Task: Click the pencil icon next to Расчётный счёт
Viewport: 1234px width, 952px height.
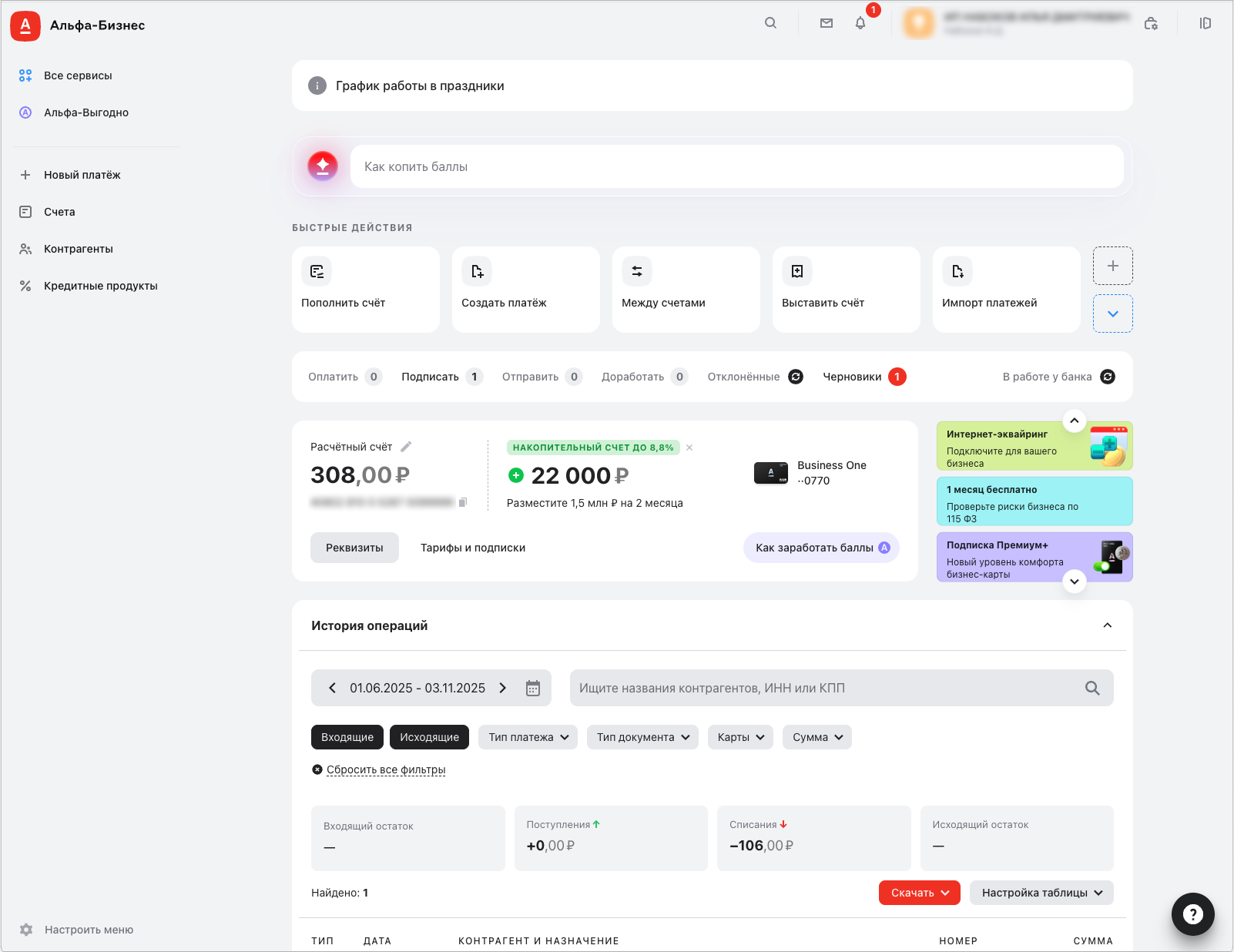Action: 406,447
